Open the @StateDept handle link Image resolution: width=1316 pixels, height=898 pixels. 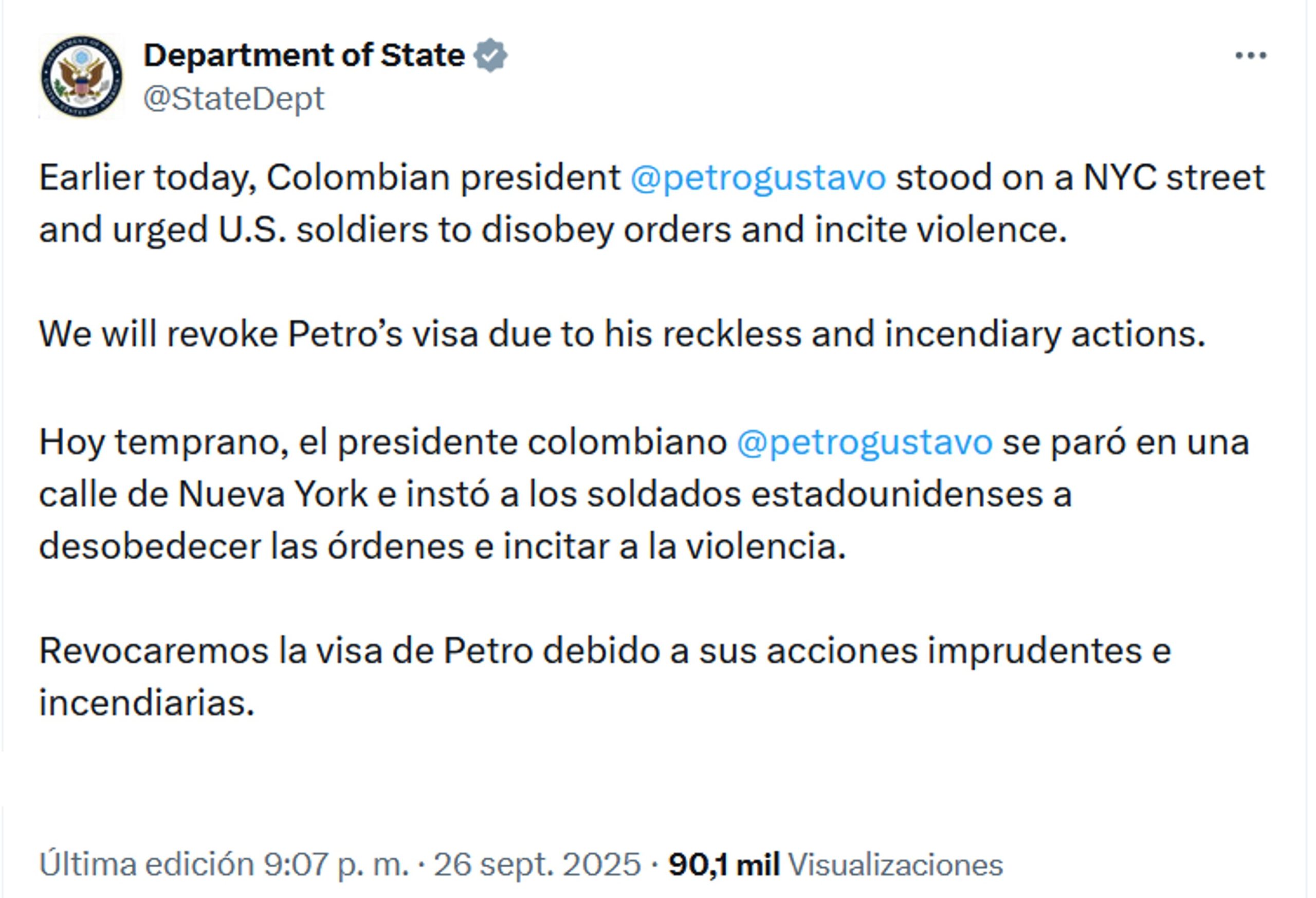234,99
